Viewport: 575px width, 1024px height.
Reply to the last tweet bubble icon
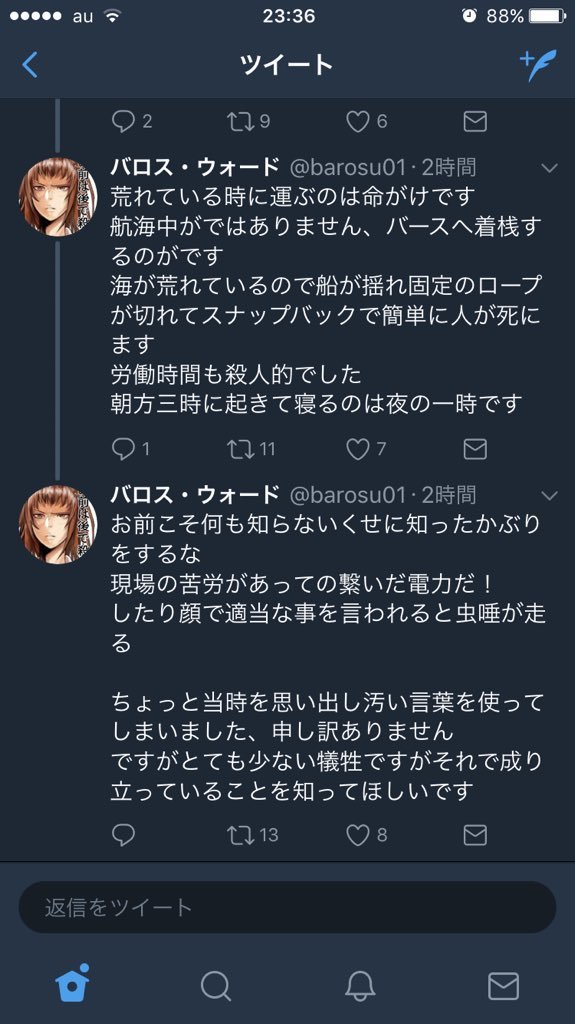coord(123,835)
